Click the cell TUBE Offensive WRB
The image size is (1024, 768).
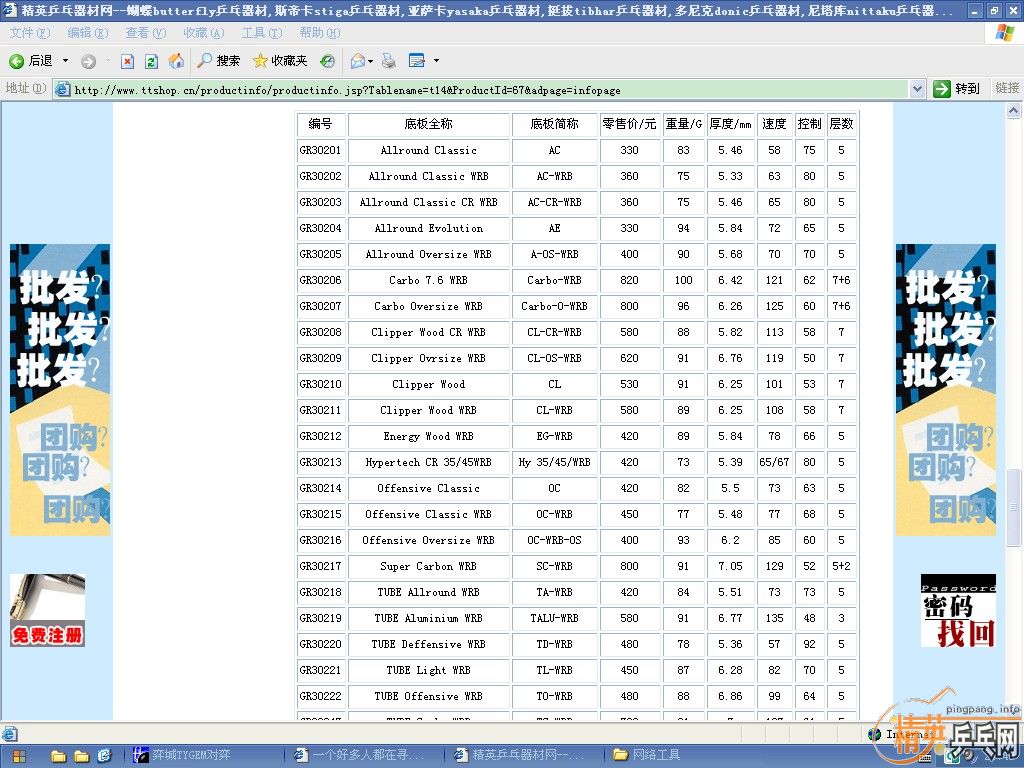(x=428, y=696)
